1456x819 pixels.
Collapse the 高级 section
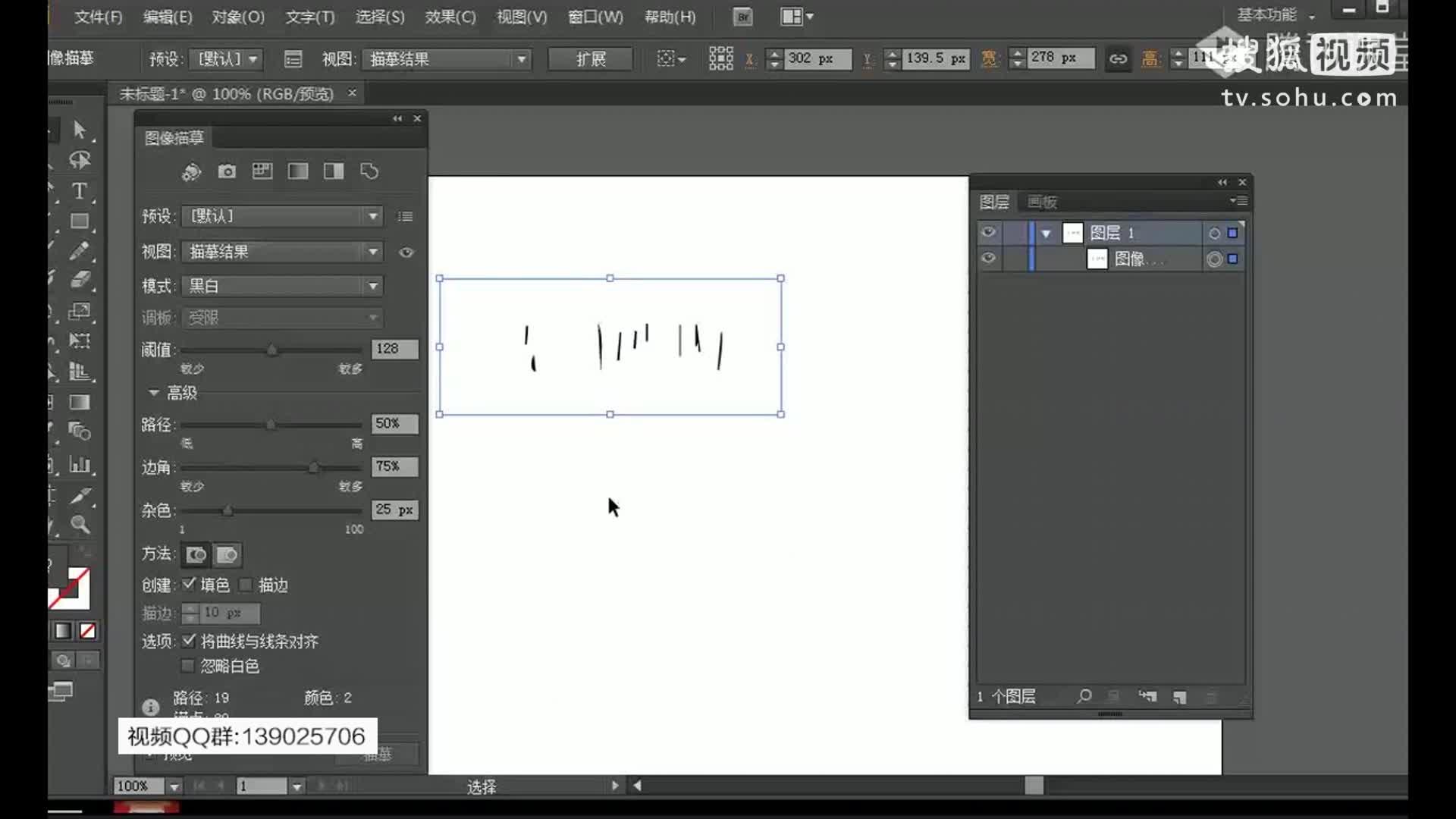(x=154, y=393)
